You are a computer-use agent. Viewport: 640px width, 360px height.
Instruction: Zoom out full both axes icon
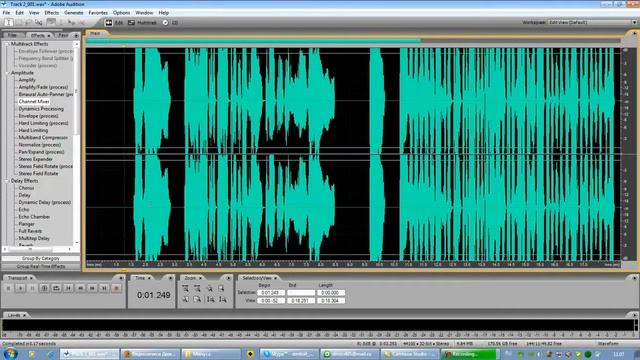pyautogui.click(x=210, y=288)
